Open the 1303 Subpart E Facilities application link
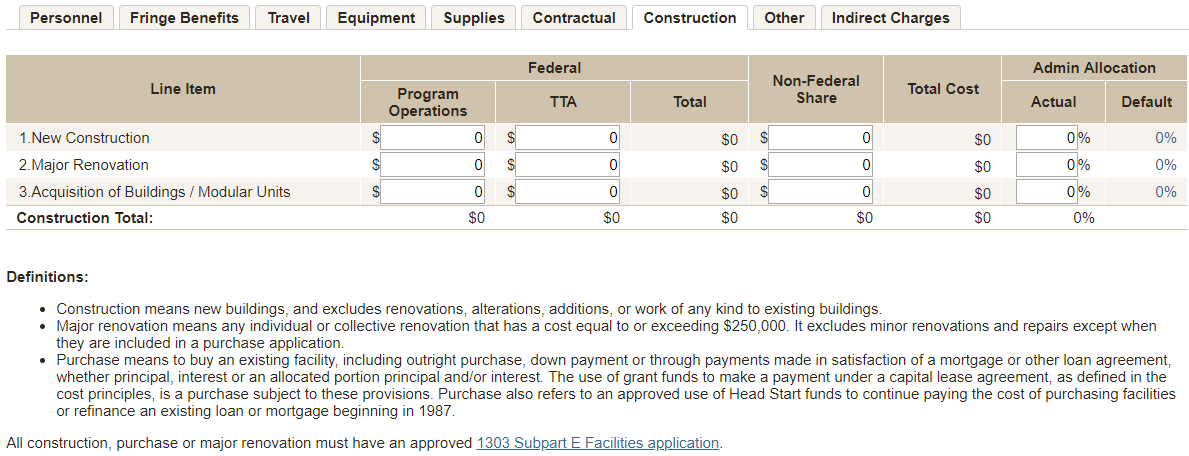 (x=597, y=443)
